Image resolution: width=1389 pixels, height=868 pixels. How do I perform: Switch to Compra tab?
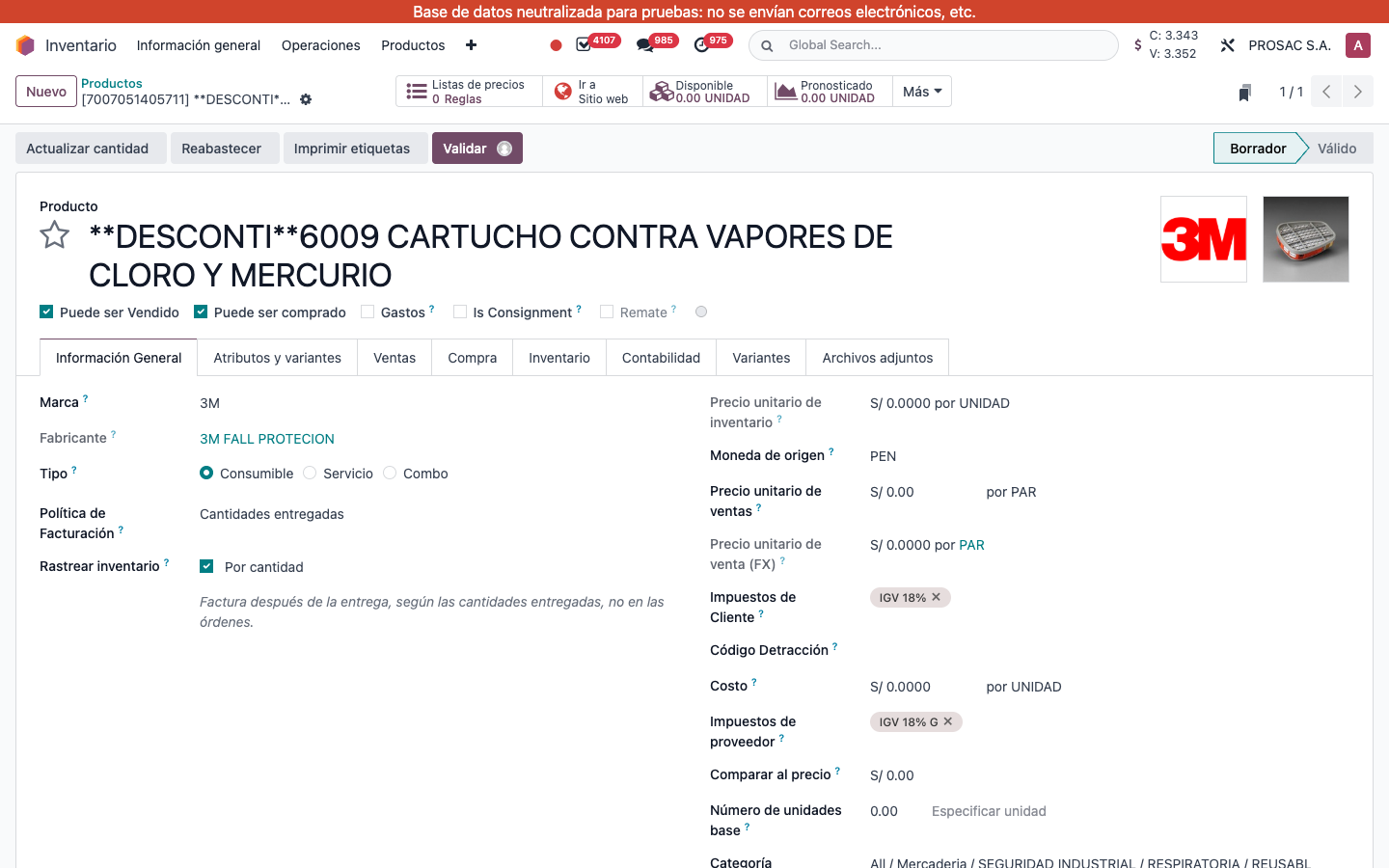[473, 358]
